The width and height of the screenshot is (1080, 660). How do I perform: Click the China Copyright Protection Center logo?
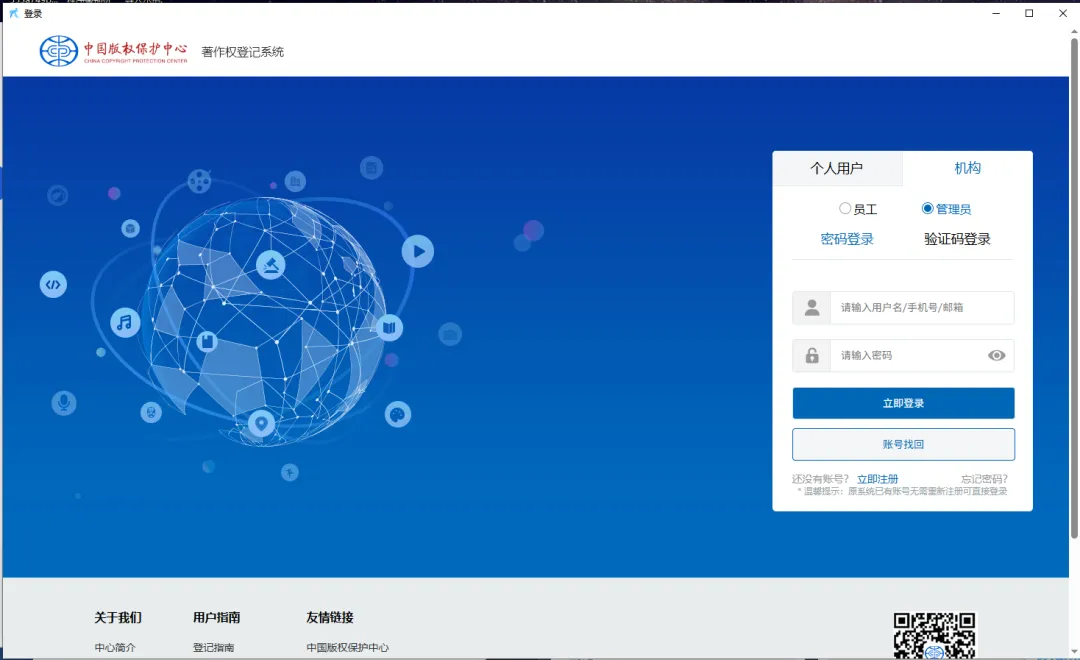point(60,49)
